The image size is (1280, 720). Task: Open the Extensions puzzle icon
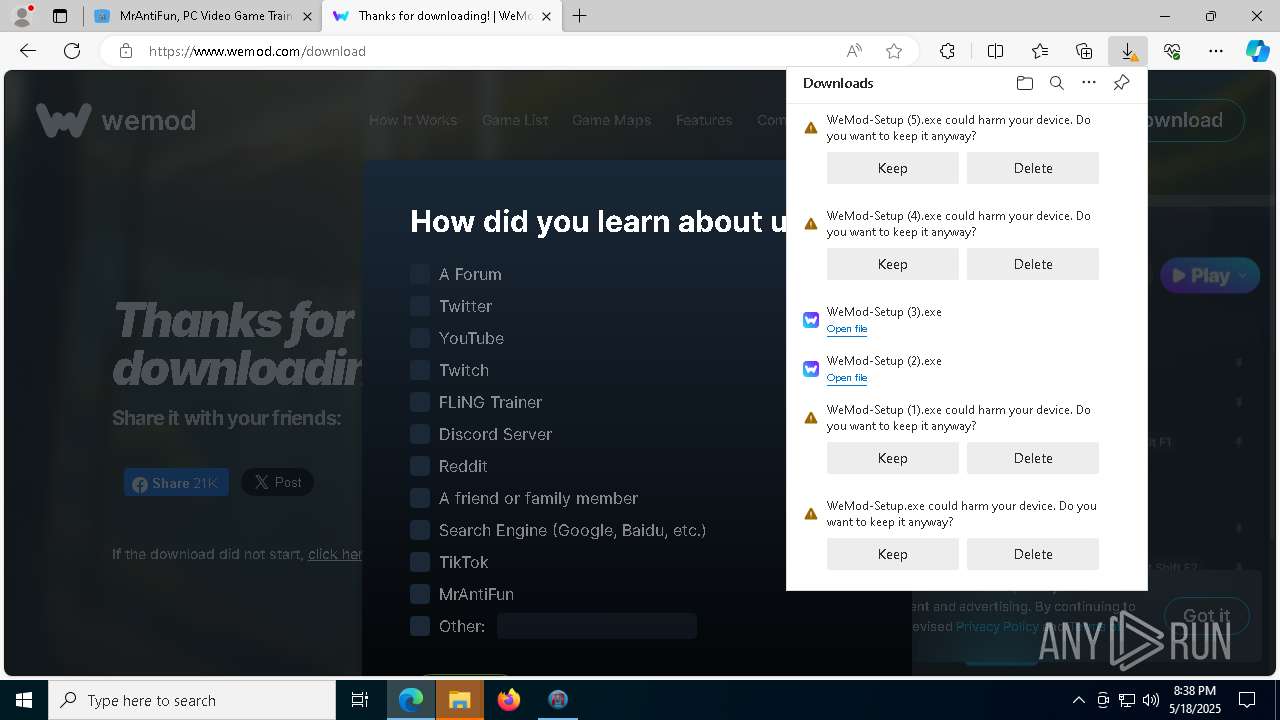click(x=947, y=51)
